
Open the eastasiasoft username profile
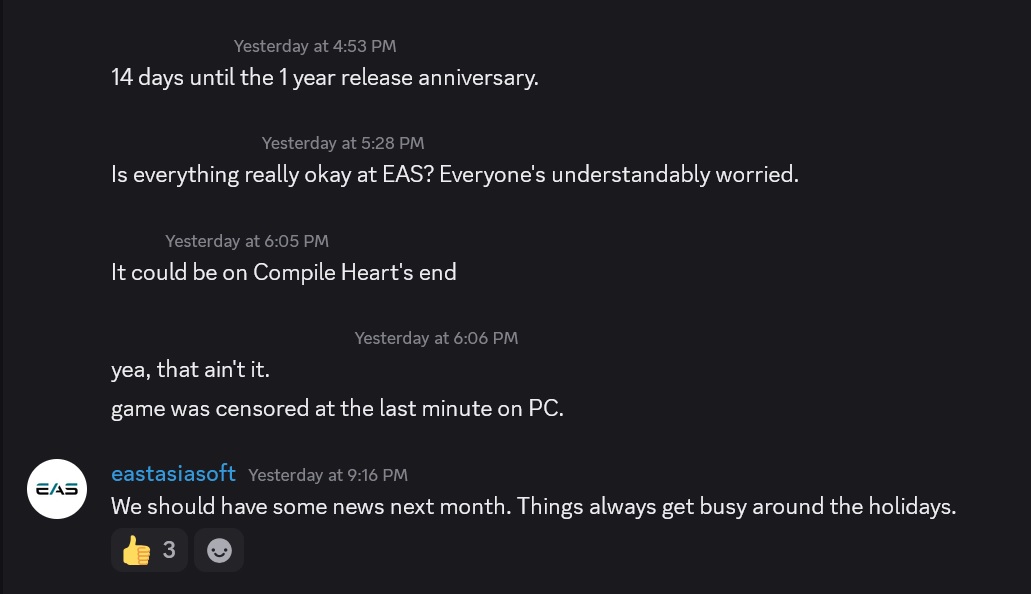pos(173,473)
